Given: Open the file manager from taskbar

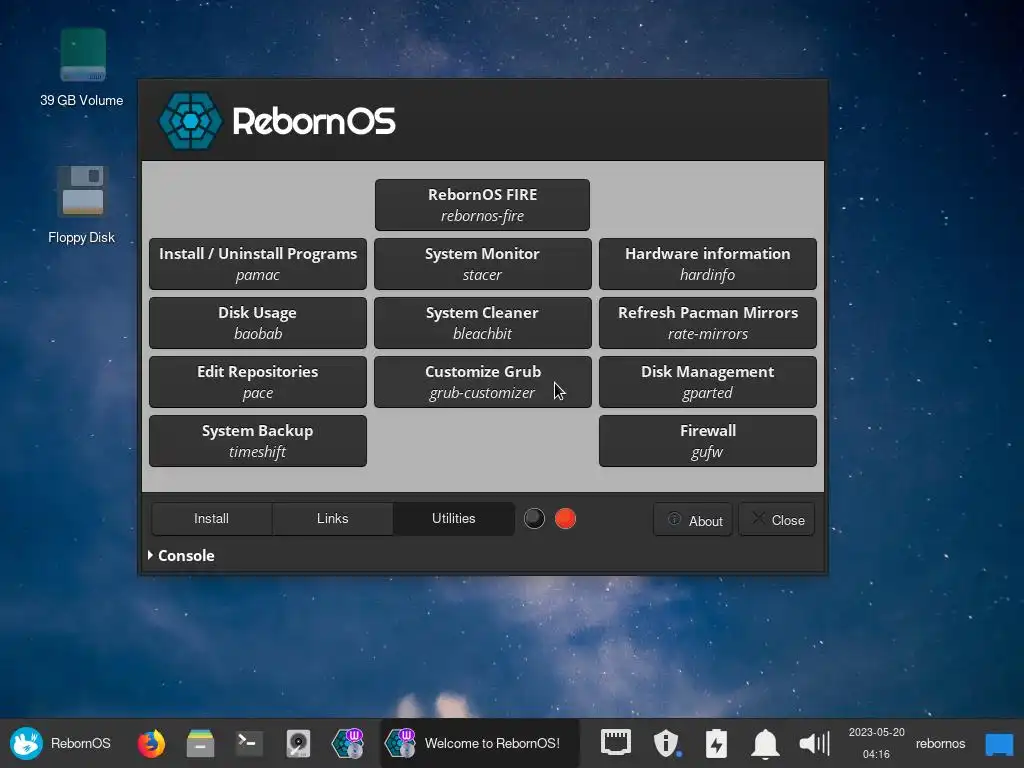Looking at the screenshot, I should pos(200,743).
